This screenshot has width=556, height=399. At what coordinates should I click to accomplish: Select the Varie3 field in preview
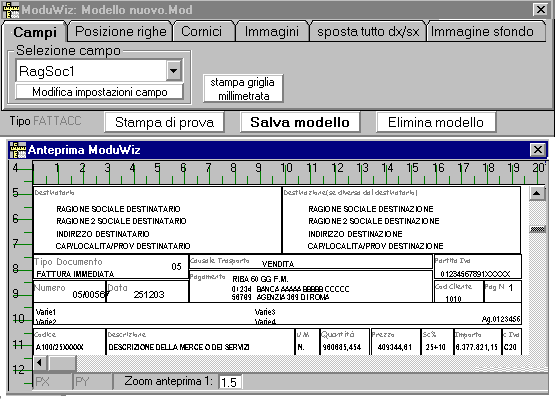(265, 312)
